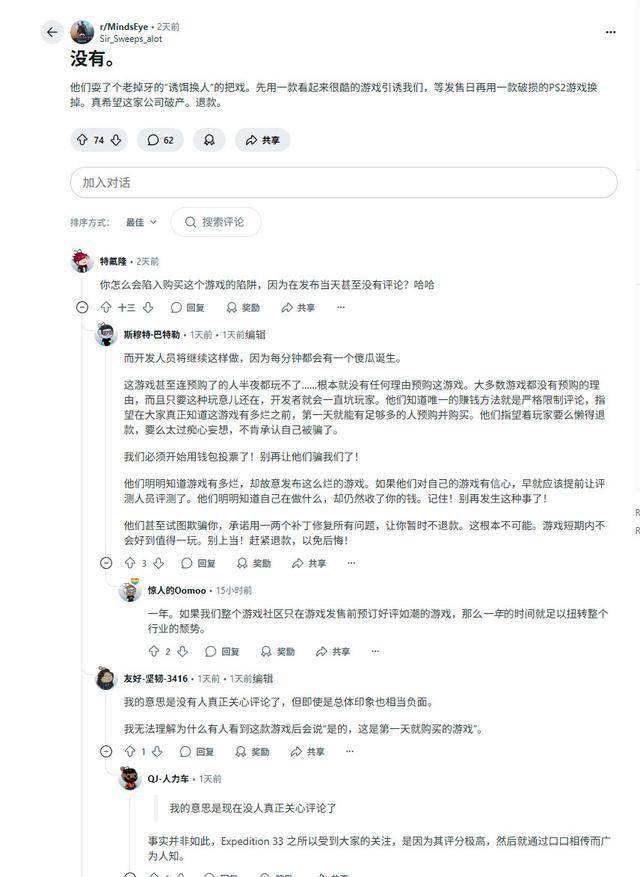
Task: Collapse the 斯穆特-巴特勒 comment thread
Action: (x=106, y=563)
